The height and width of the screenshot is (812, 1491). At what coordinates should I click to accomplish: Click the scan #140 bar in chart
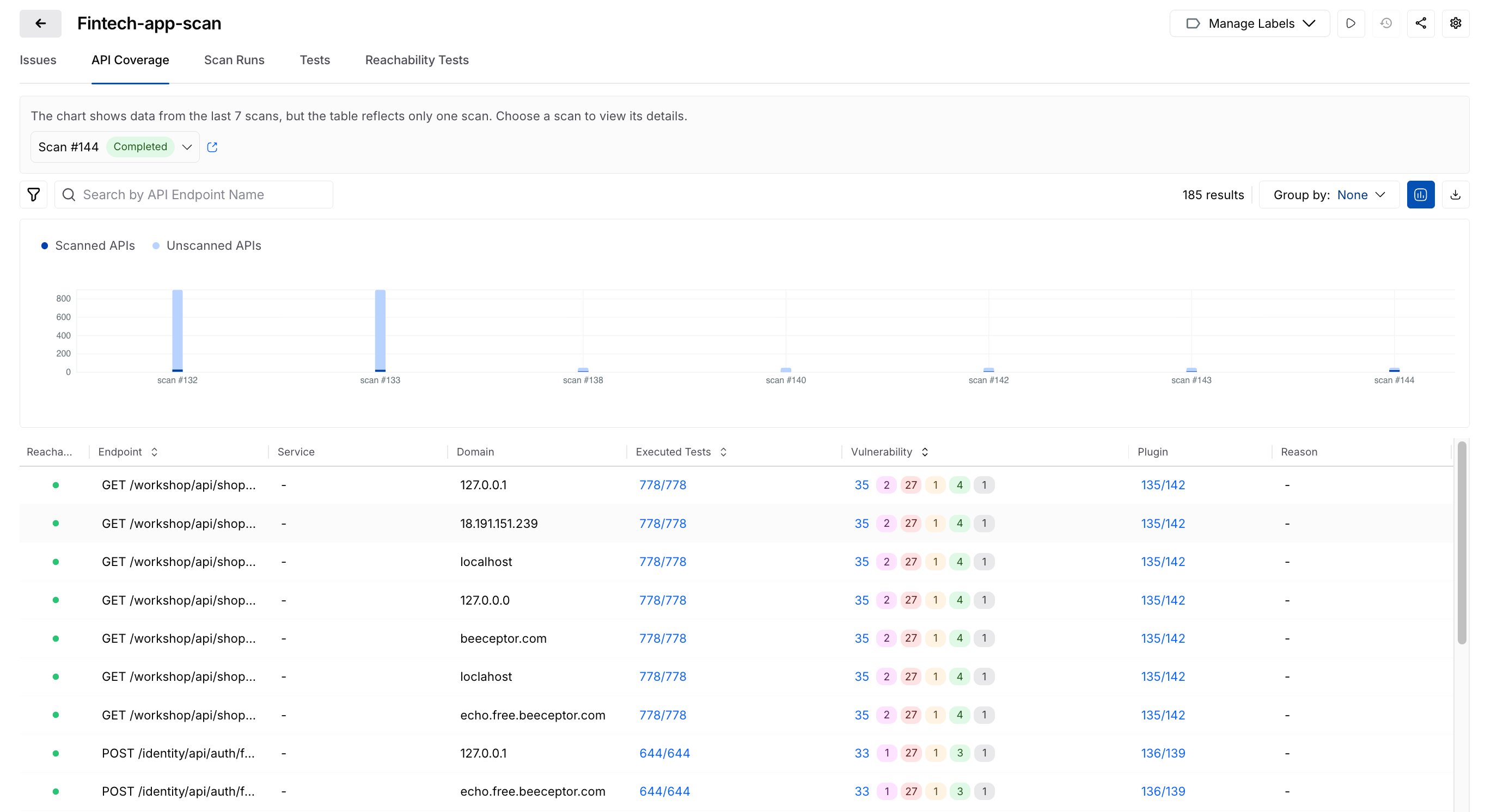coord(786,370)
